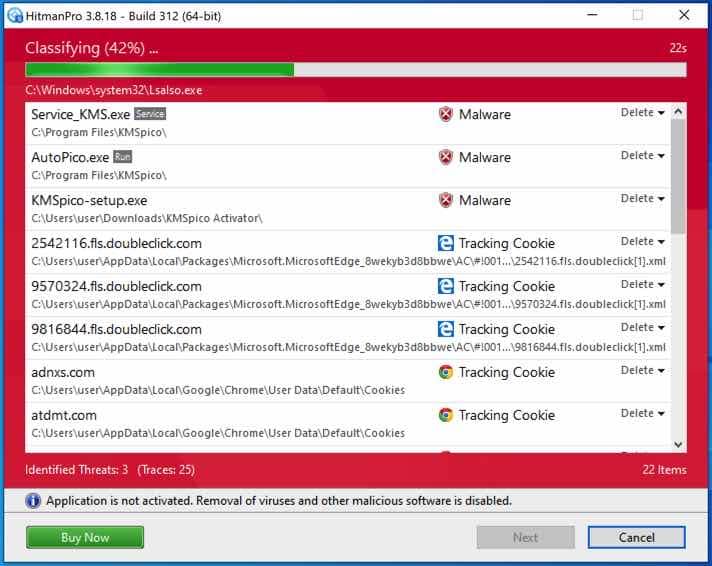712x566 pixels.
Task: Click the Identified Threats: 3 status text
Action: [x=77, y=470]
